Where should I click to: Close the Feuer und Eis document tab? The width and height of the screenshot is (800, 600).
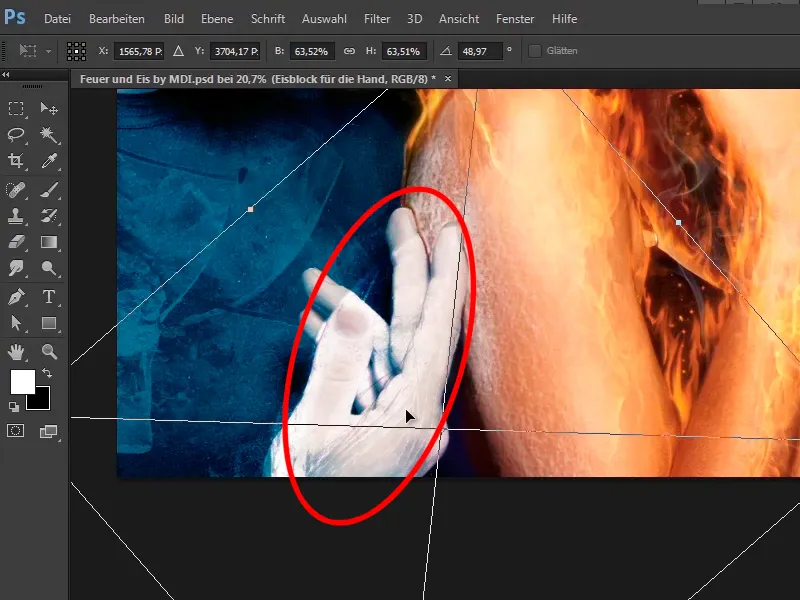(447, 79)
